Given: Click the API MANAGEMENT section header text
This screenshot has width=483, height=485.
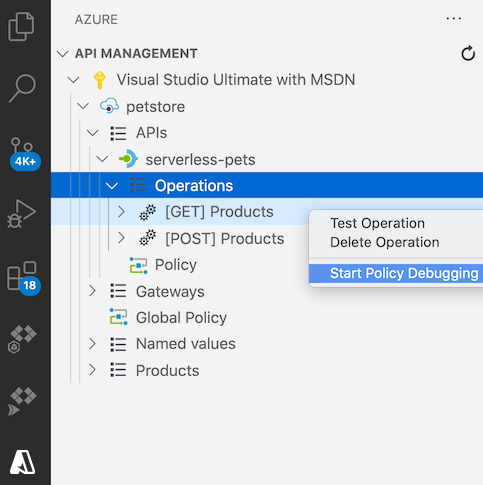Looking at the screenshot, I should click(136, 54).
